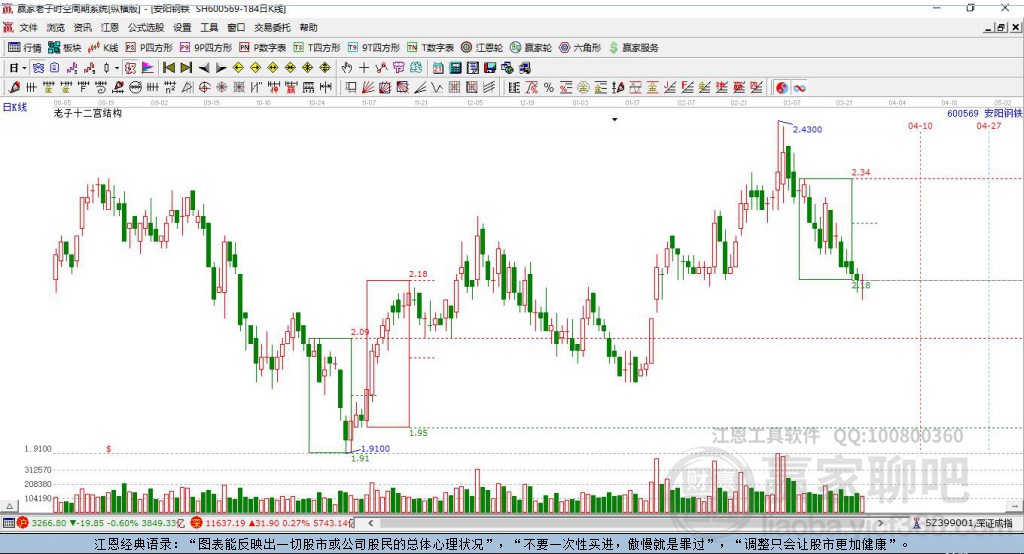Viewport: 1024px width, 554px height.
Task: Click the 600569 安阳钢铁 stock label
Action: pos(984,113)
